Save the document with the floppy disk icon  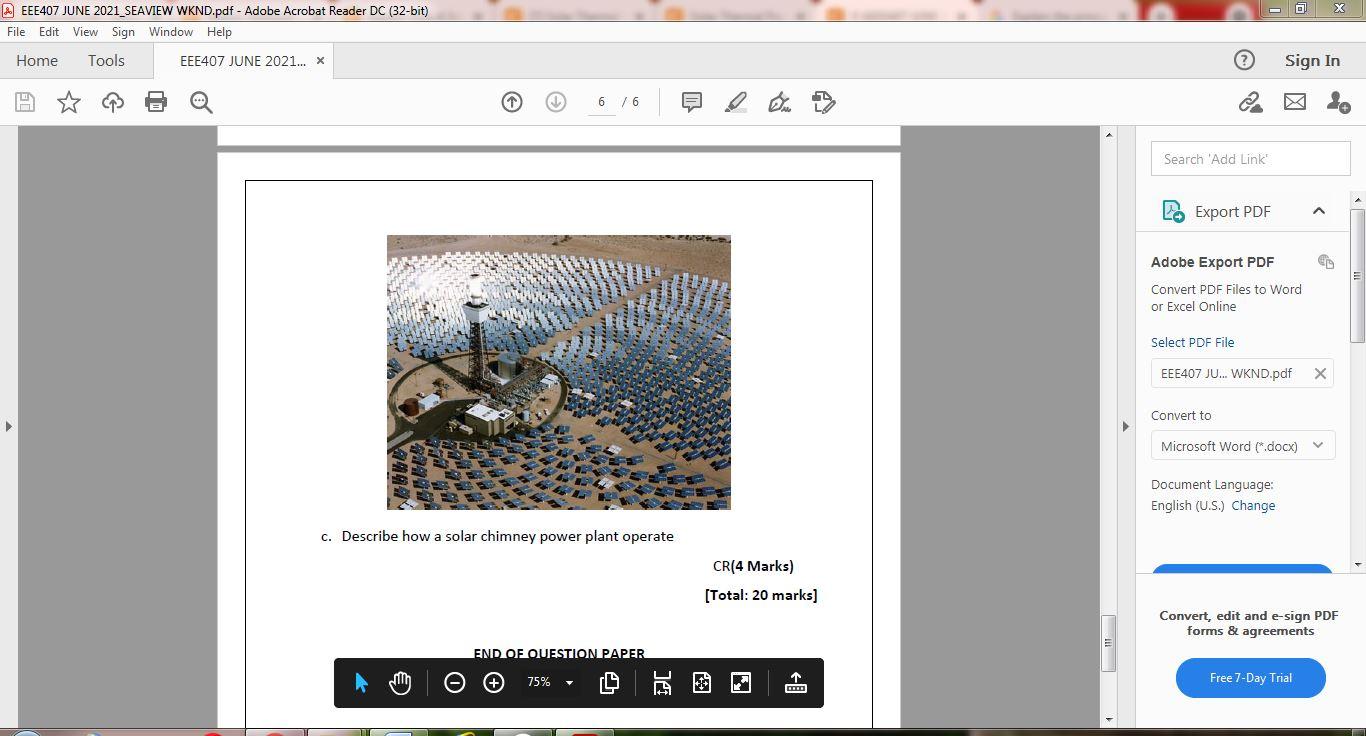tap(25, 102)
